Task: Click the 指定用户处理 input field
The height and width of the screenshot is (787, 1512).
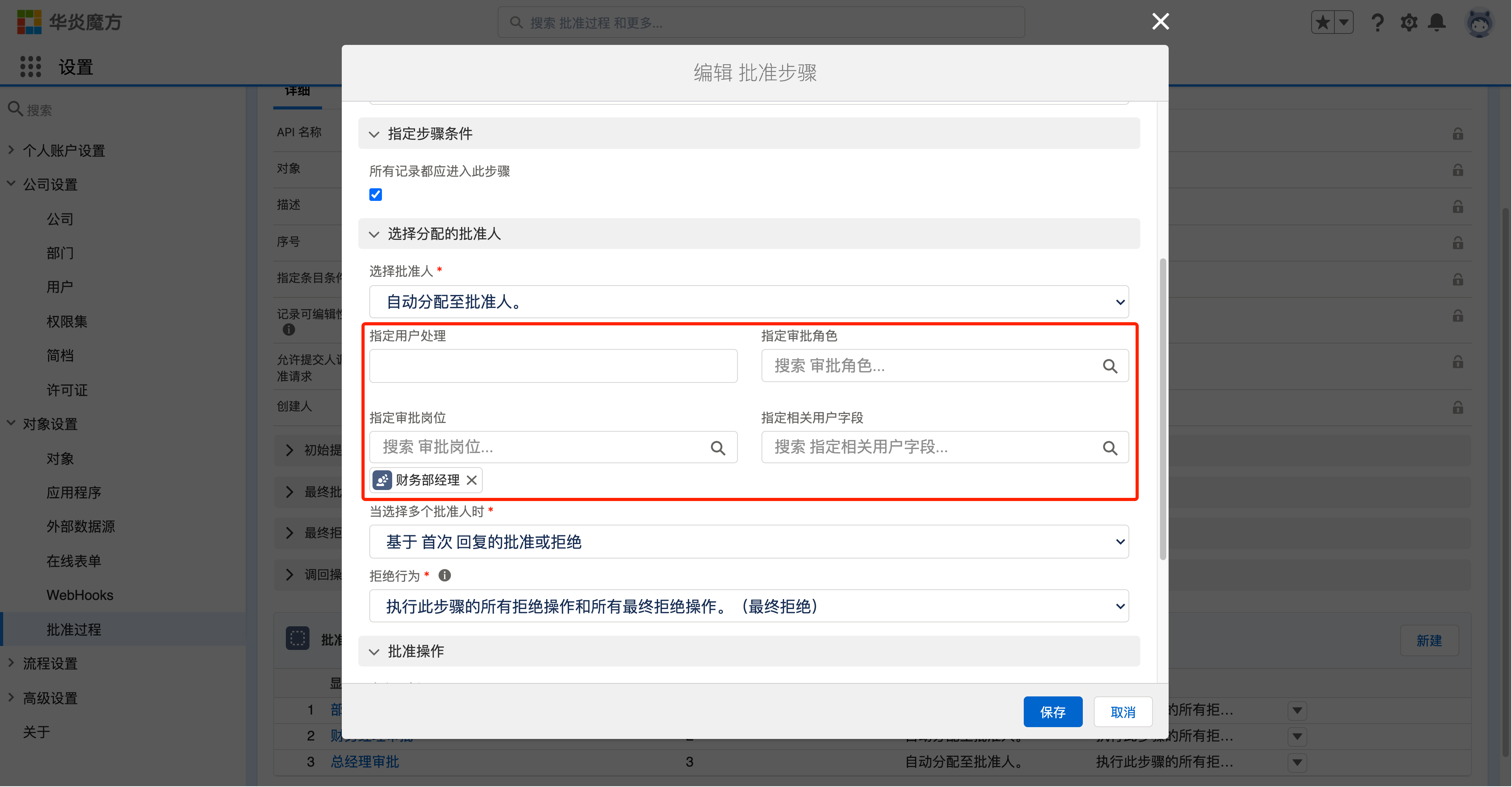Action: [554, 366]
